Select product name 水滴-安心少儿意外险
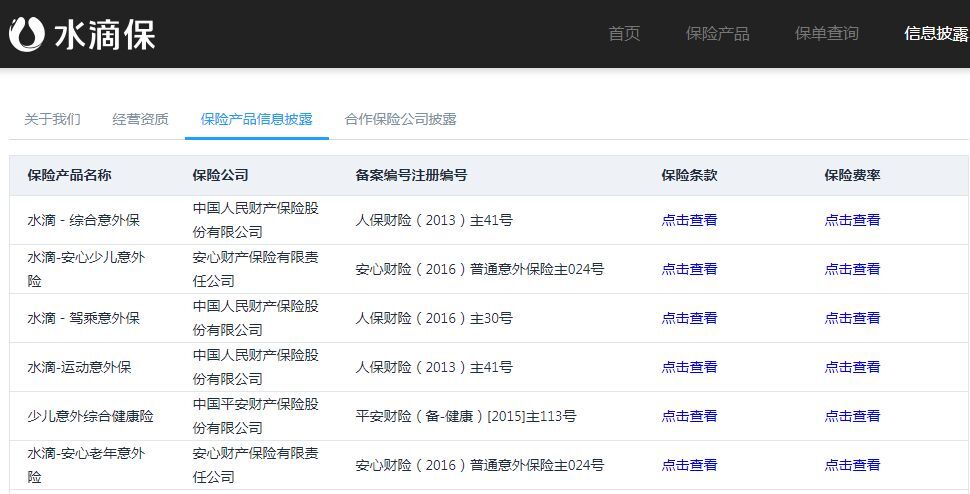This screenshot has width=970, height=494. click(86, 269)
